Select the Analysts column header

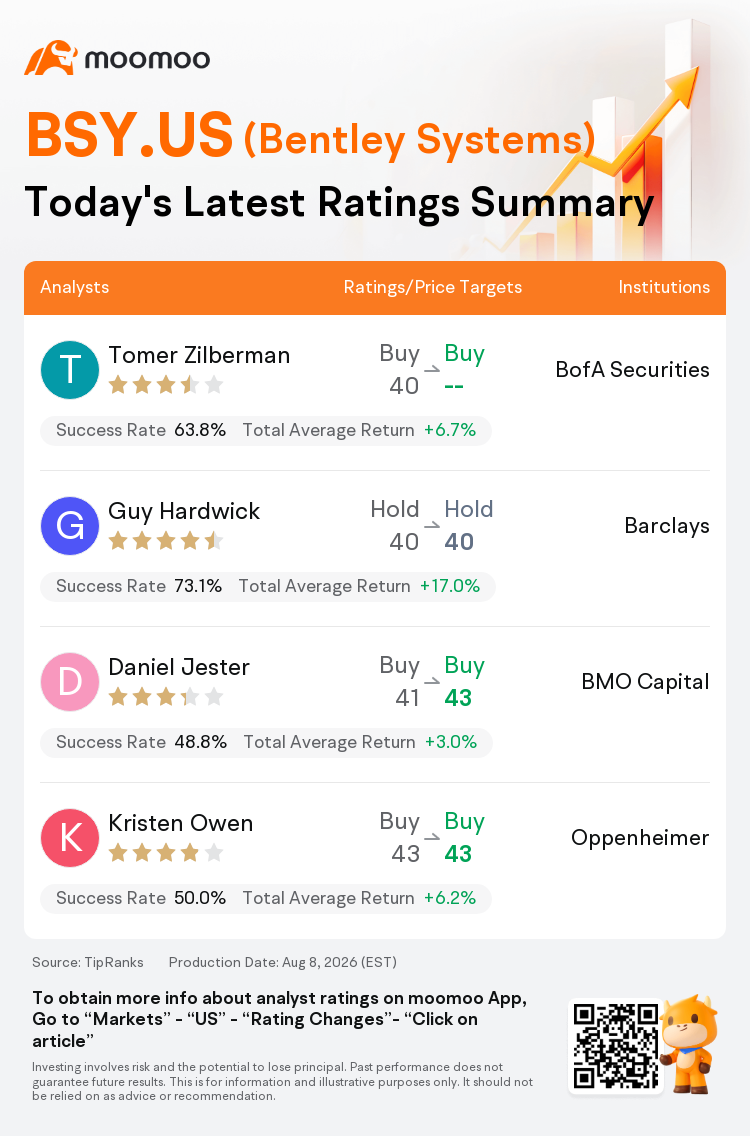[75, 287]
